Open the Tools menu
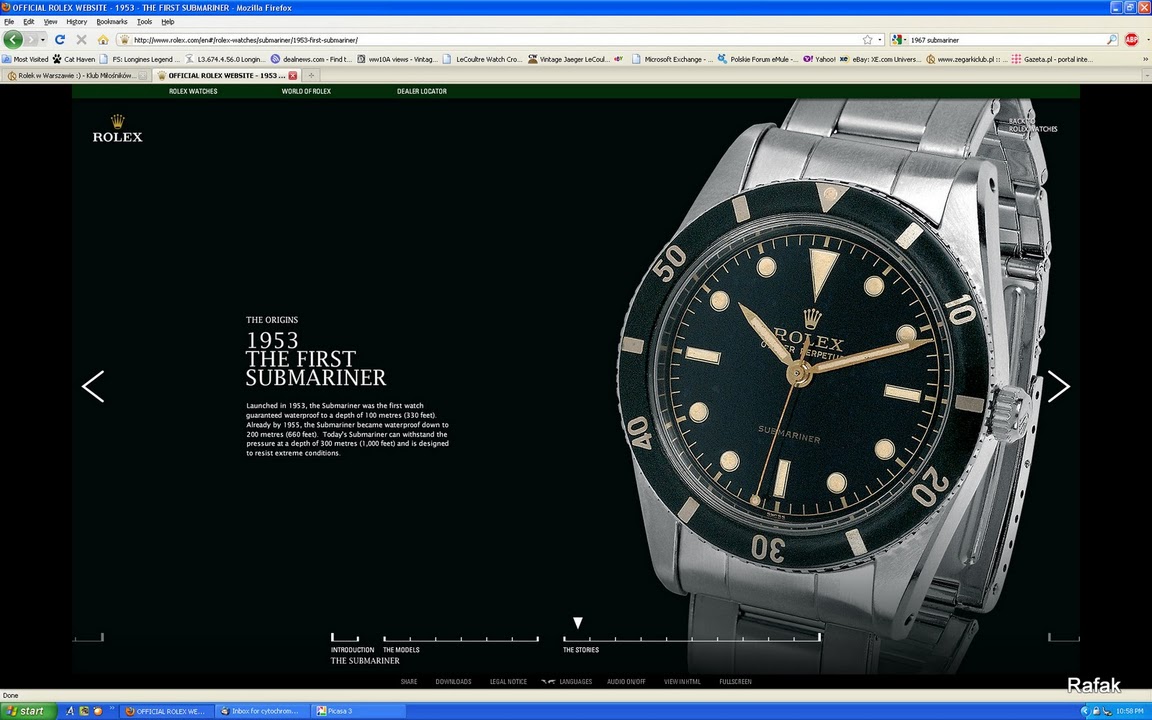The height and width of the screenshot is (720, 1152). (x=144, y=22)
